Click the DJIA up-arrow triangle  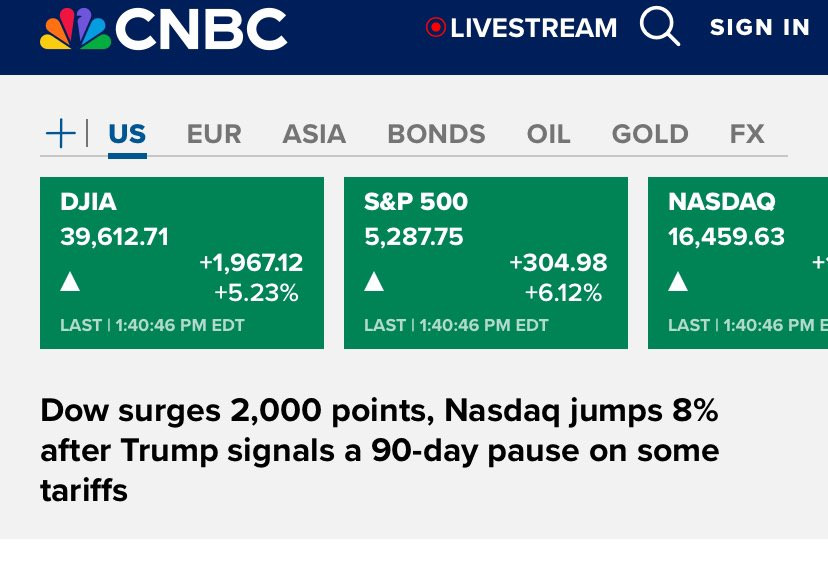(x=70, y=281)
